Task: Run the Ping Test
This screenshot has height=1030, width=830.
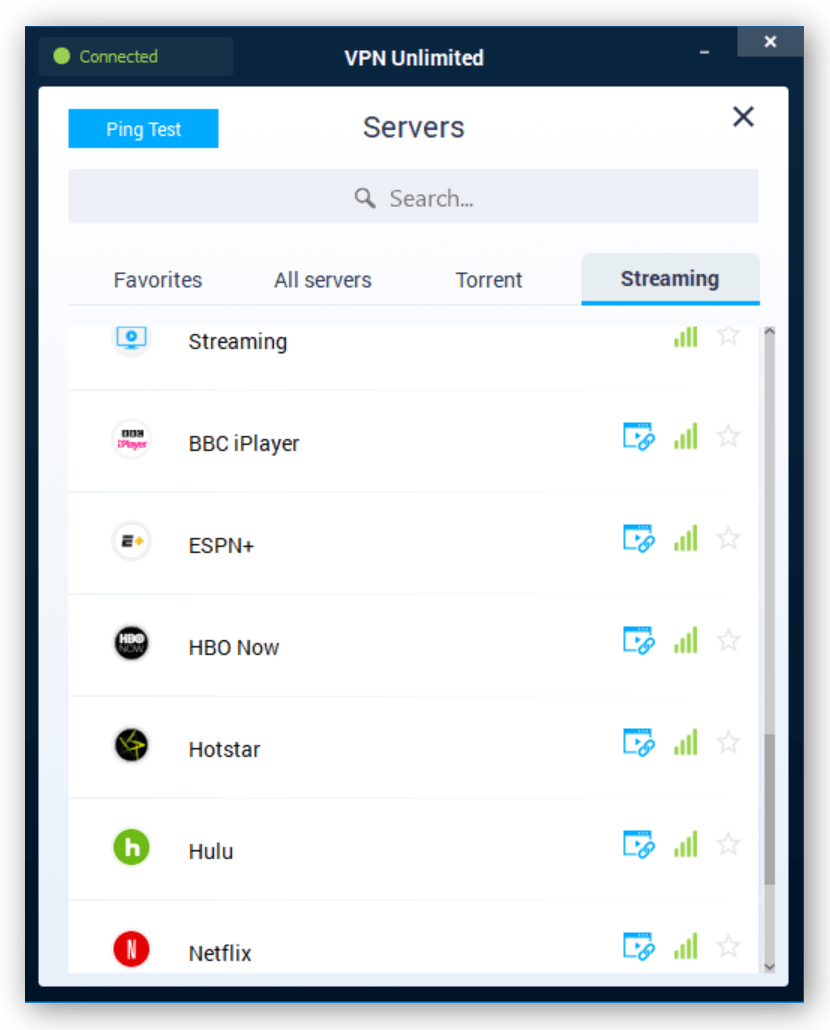Action: tap(143, 129)
